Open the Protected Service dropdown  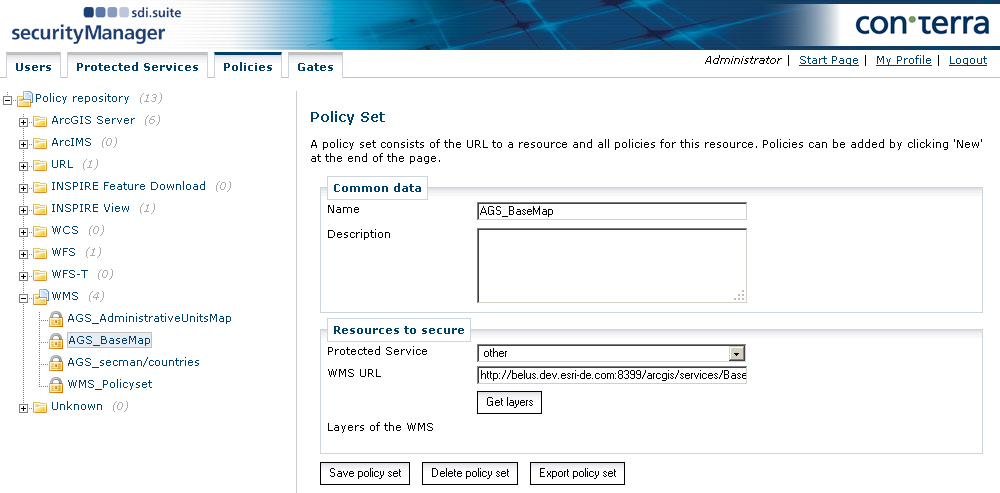[x=737, y=353]
